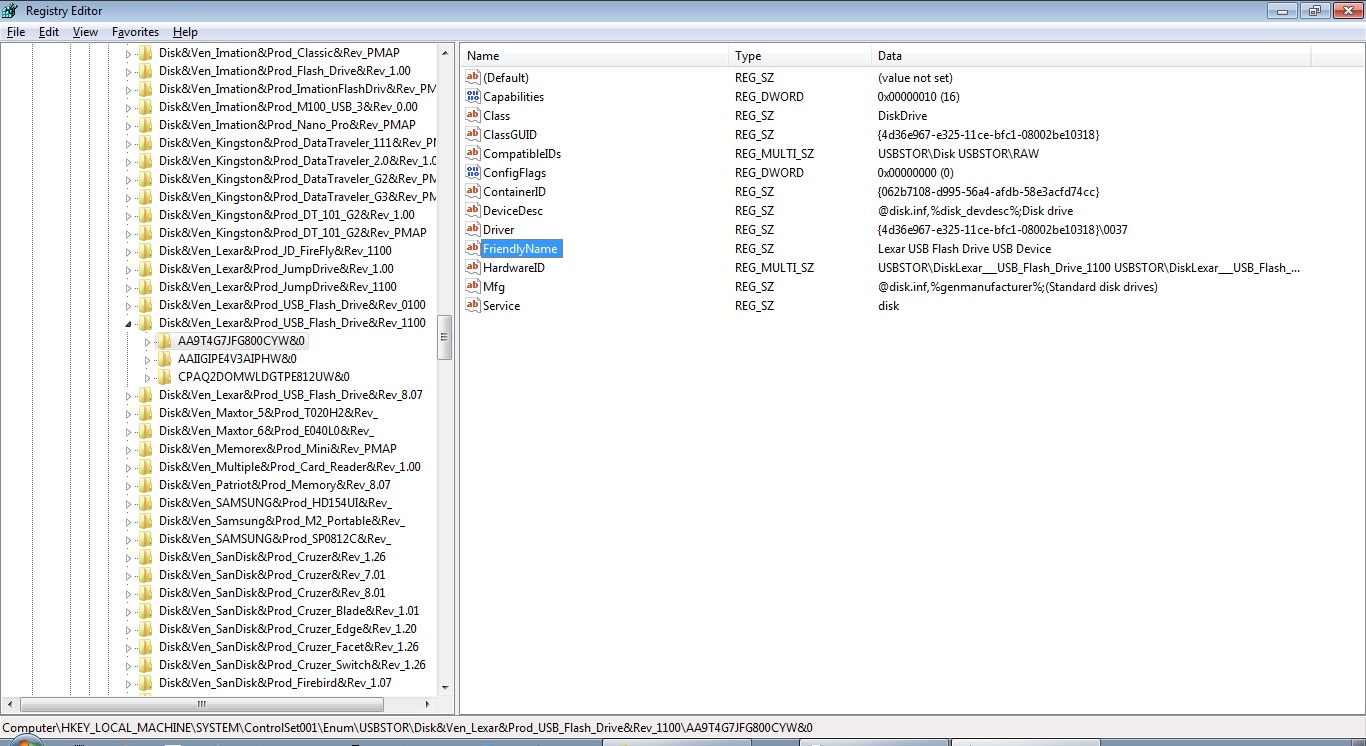Click the folder icon of SAMSUNG HD154UI key
The width and height of the screenshot is (1366, 746).
pos(146,503)
